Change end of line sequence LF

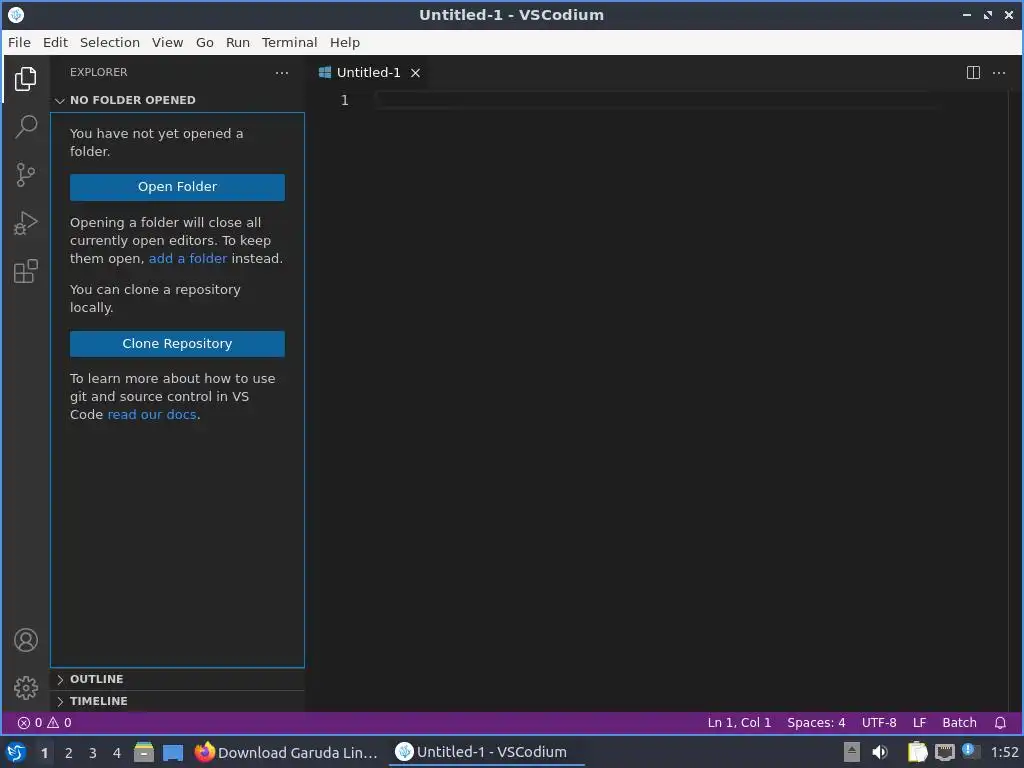[x=920, y=723]
